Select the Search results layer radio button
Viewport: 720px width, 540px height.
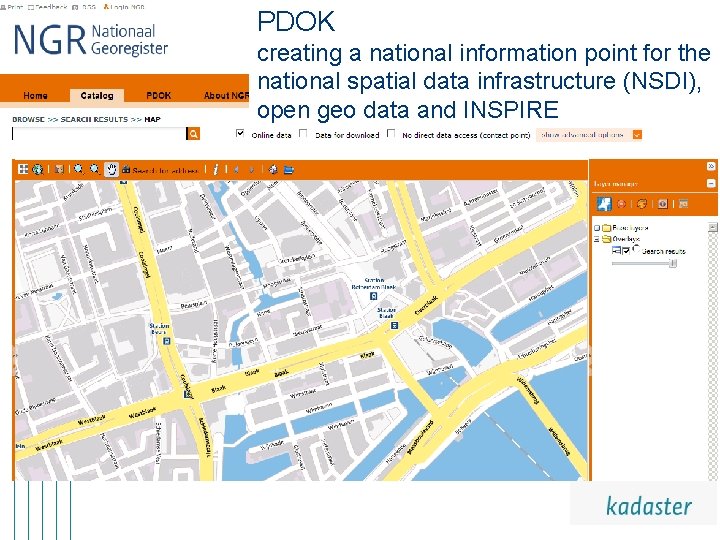tap(636, 249)
